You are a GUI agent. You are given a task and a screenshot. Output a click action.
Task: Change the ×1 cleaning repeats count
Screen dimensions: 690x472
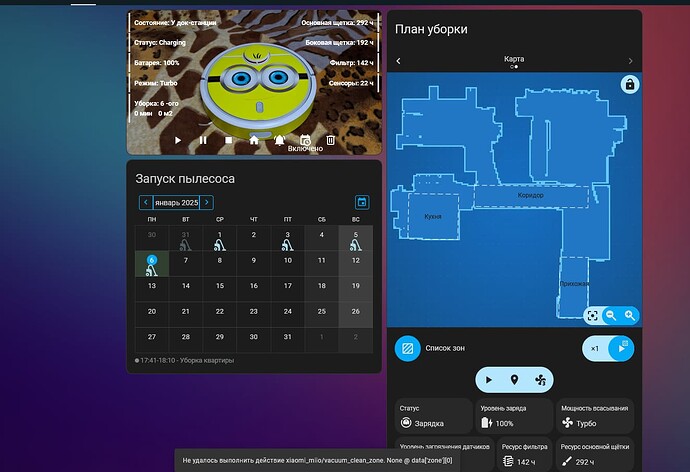click(x=595, y=348)
